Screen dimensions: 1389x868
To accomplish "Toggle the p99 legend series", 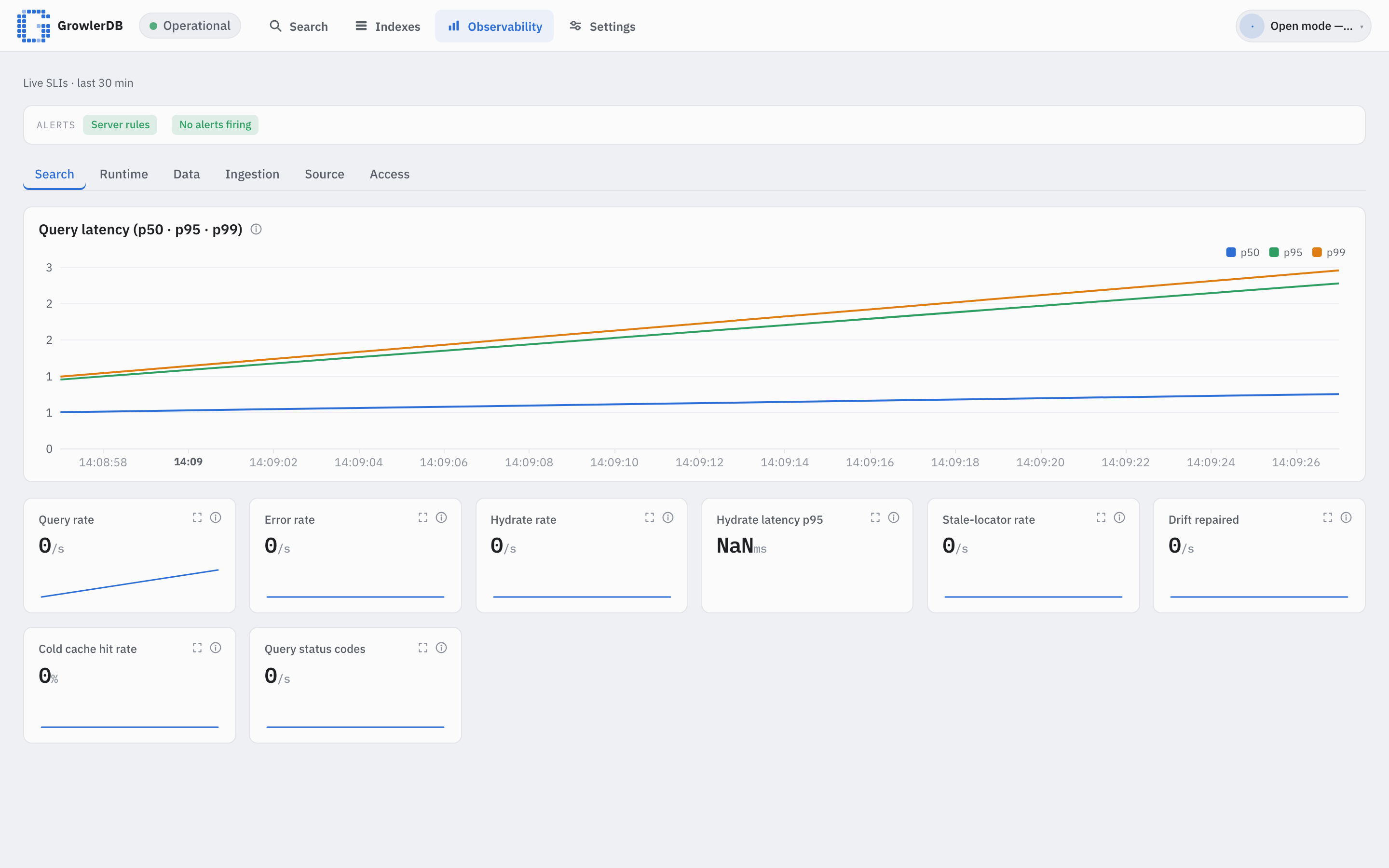I will [x=1329, y=253].
